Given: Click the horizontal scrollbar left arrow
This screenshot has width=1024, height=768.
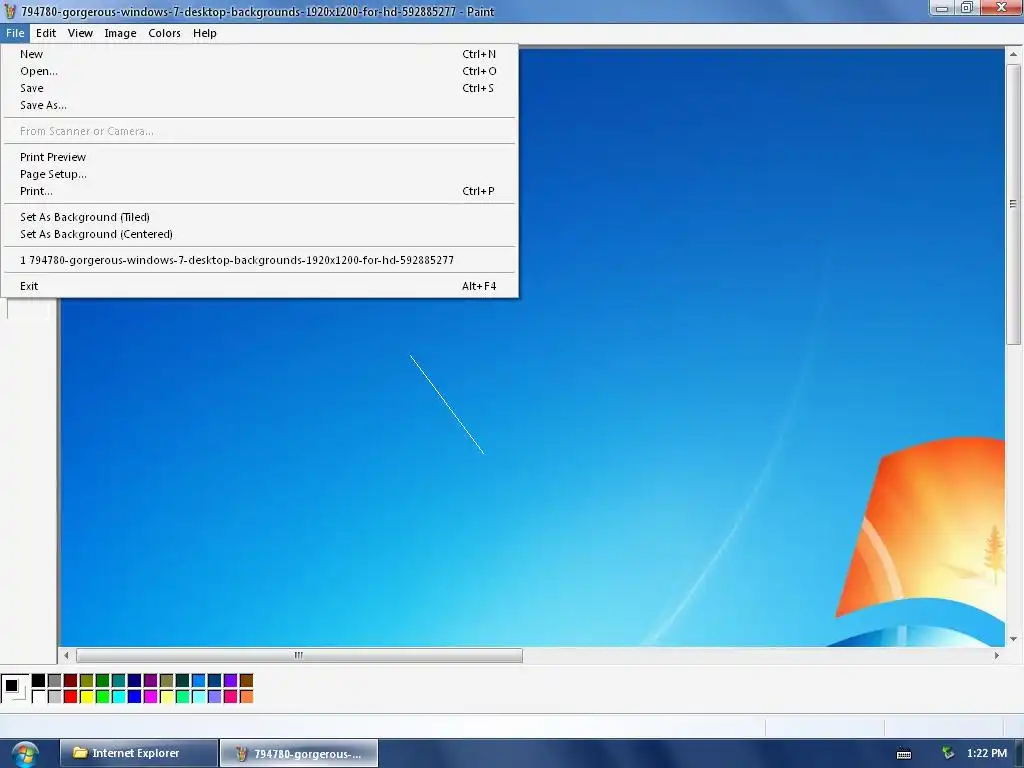Looking at the screenshot, I should 66,655.
